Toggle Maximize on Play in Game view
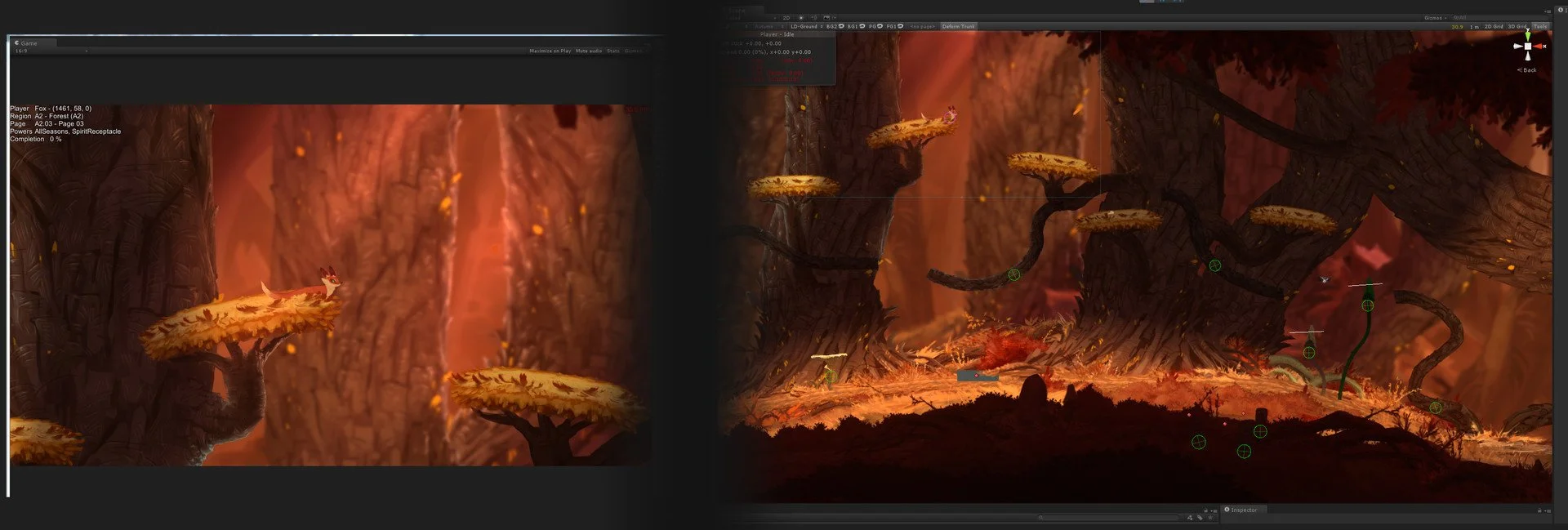Viewport: 1568px width, 530px height. 550,51
